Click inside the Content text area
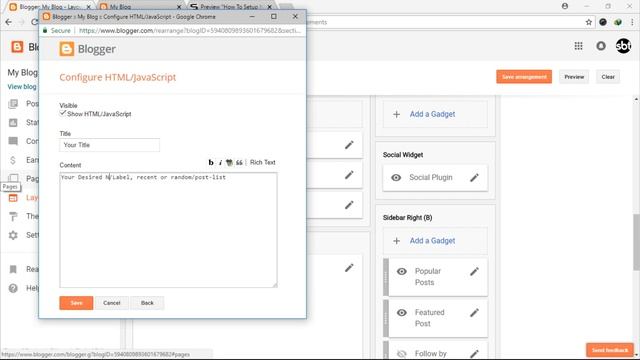This screenshot has height=360, width=640. click(168, 230)
